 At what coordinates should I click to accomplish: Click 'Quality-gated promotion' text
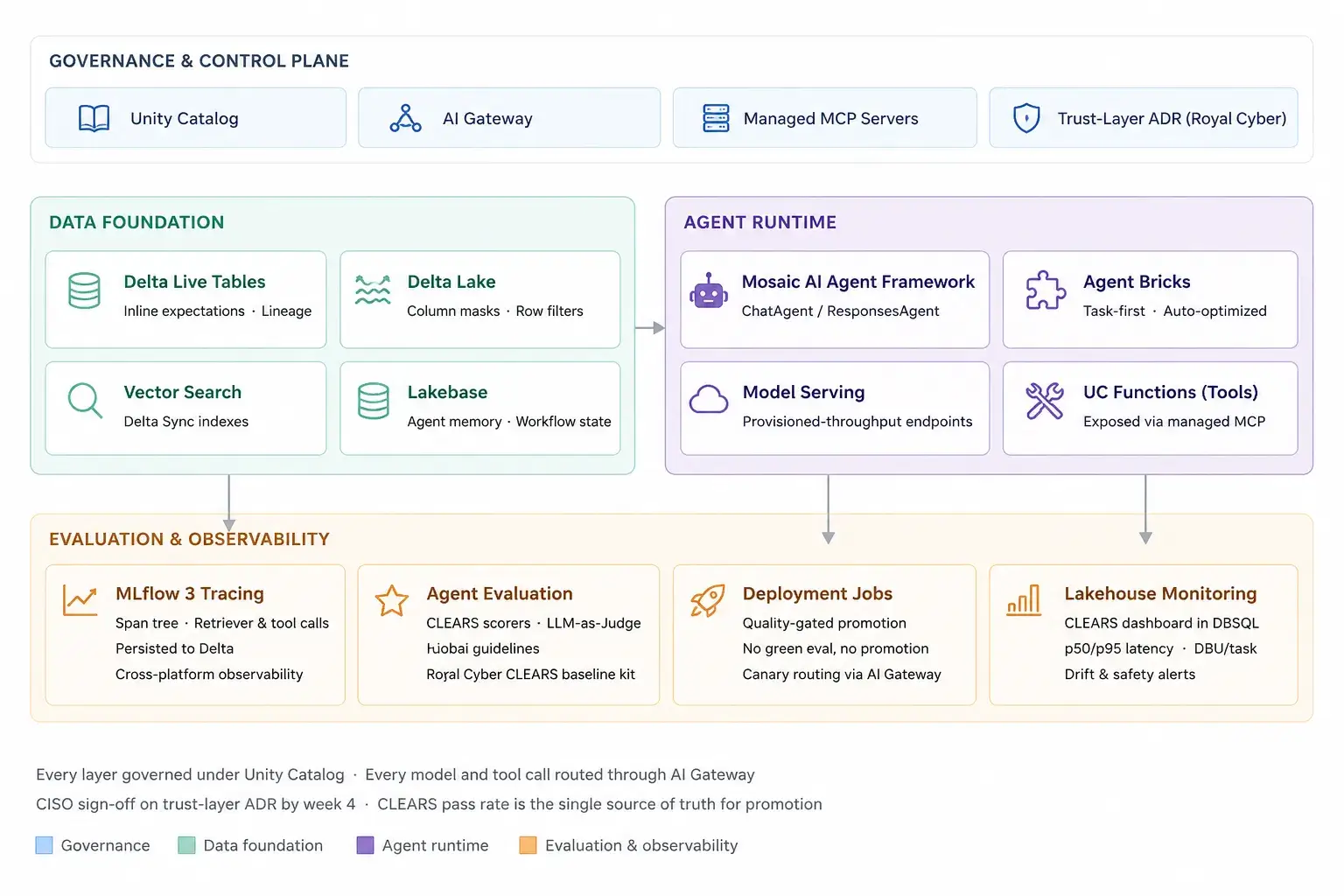point(824,623)
